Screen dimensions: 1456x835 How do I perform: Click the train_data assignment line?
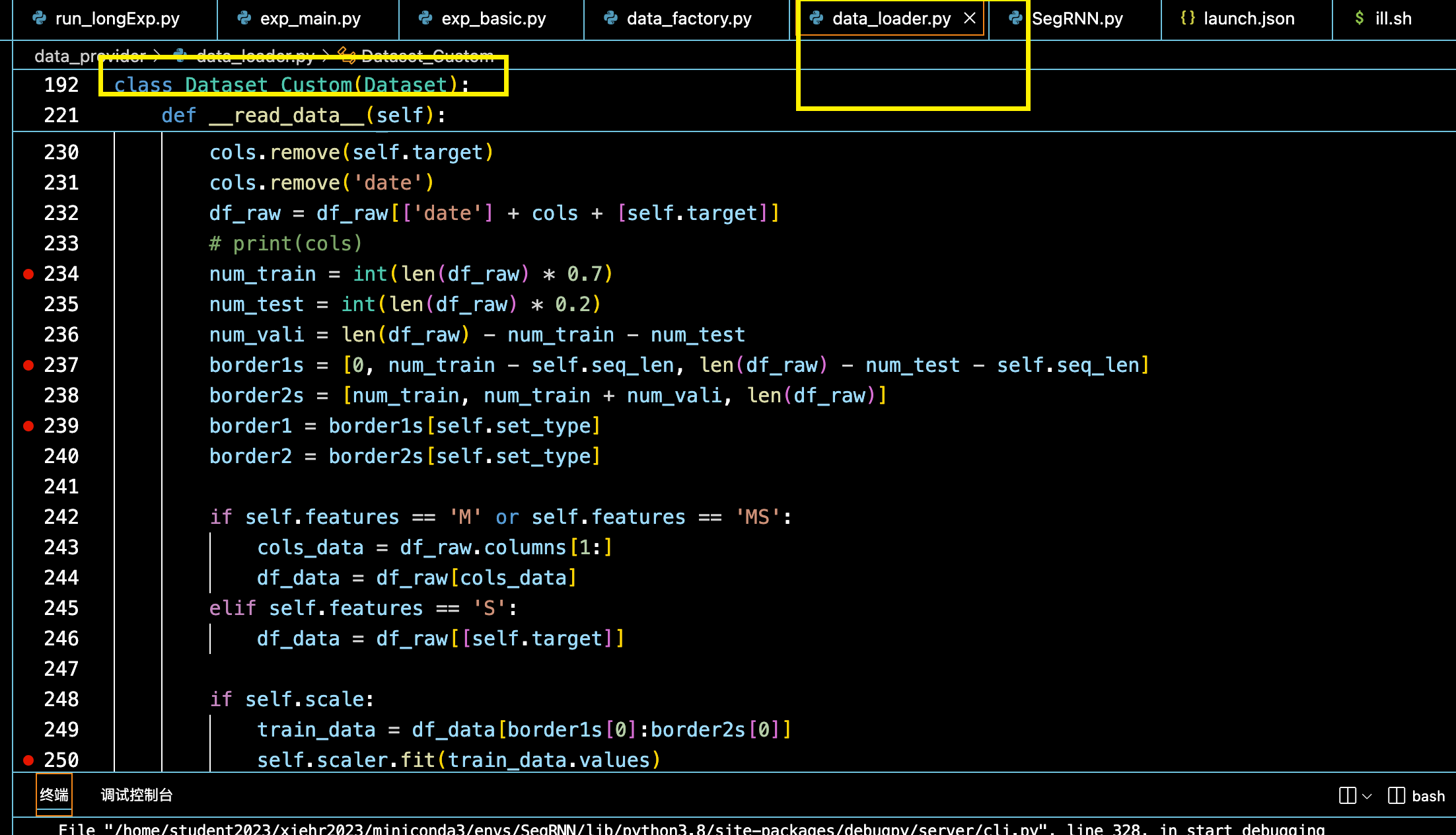[525, 730]
